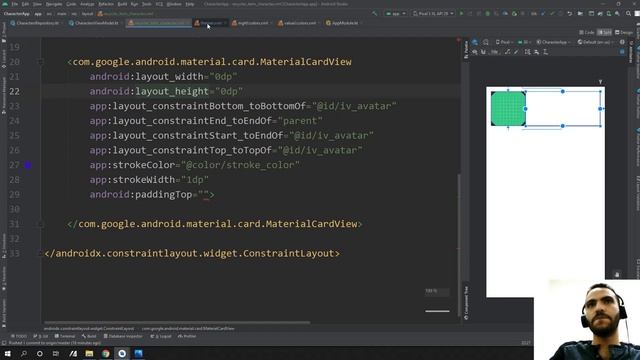640x360 pixels.
Task: Click the clear constraints icon
Action: pos(507,52)
